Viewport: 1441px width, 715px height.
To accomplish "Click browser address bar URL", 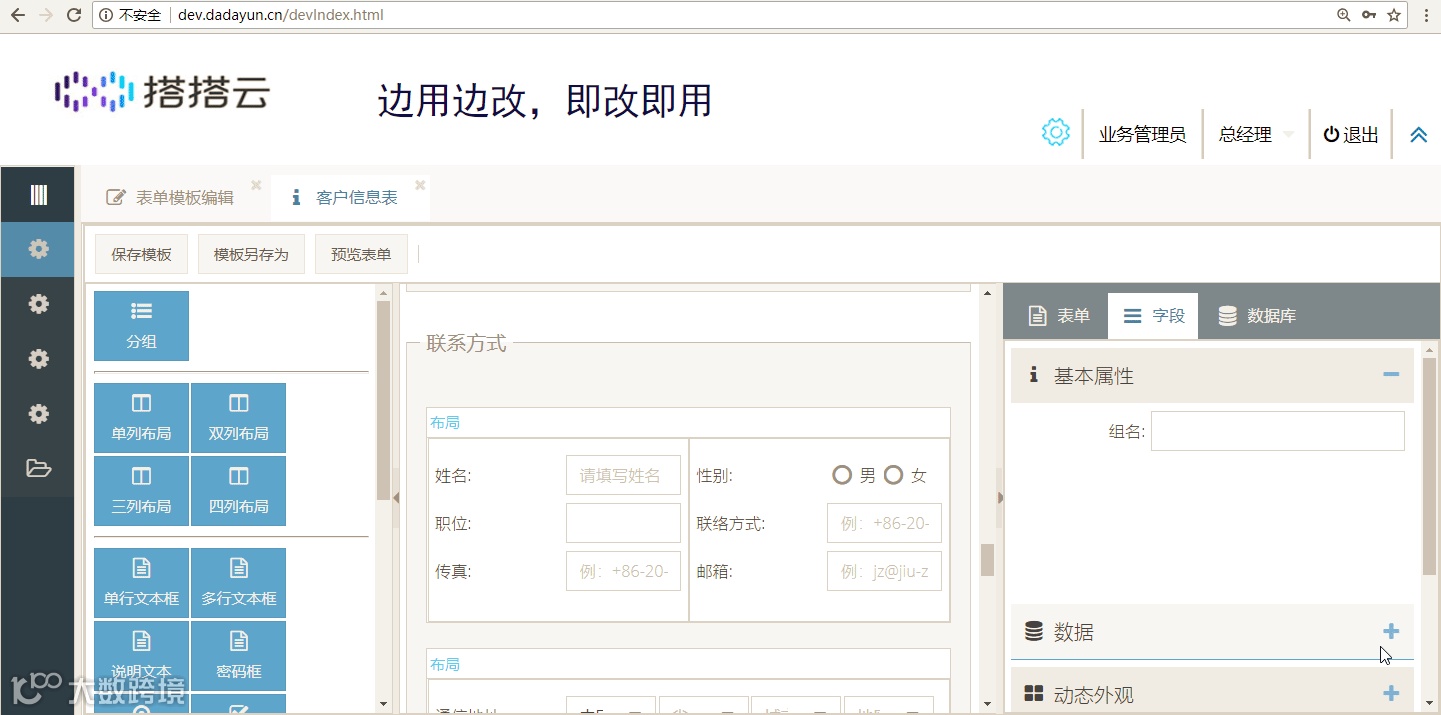I will tap(280, 15).
